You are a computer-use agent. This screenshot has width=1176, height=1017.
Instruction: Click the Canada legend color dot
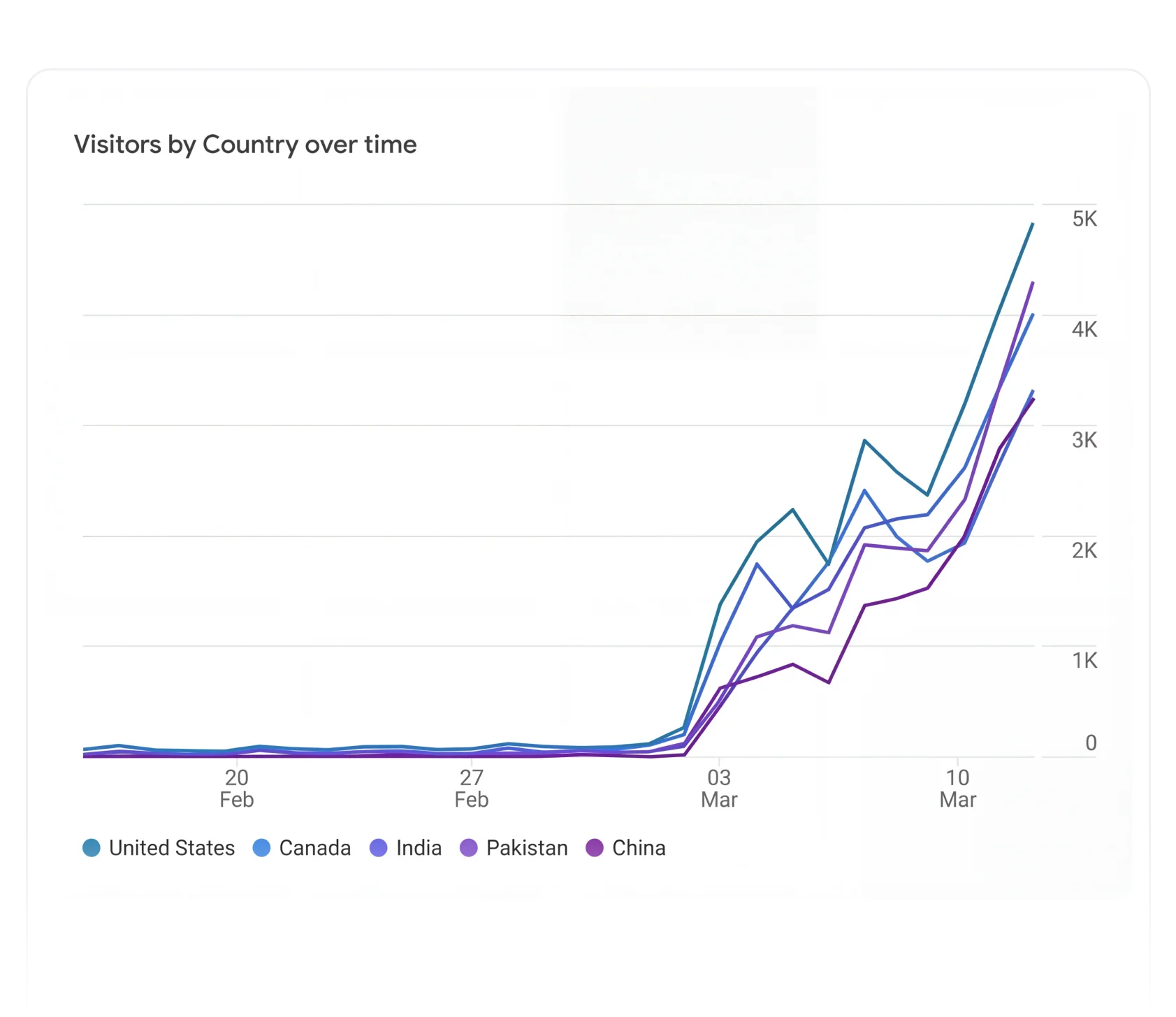pyautogui.click(x=261, y=848)
